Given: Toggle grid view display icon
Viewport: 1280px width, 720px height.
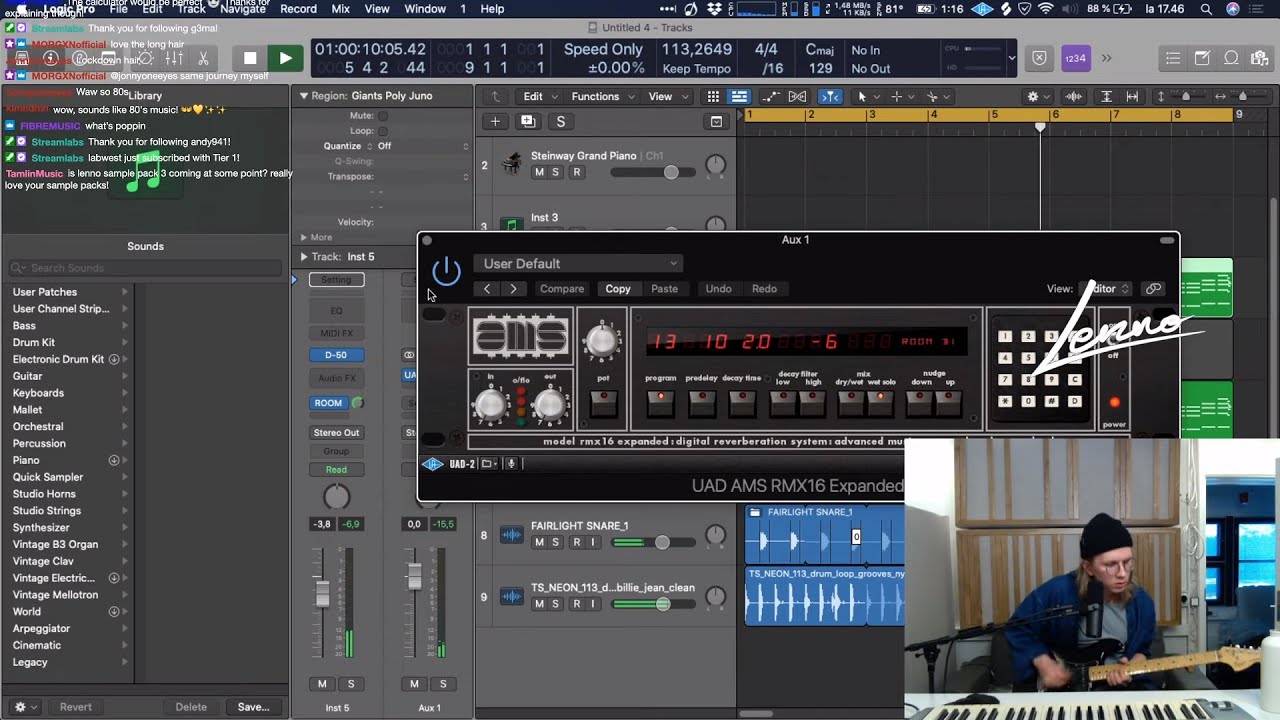Looking at the screenshot, I should 713,97.
